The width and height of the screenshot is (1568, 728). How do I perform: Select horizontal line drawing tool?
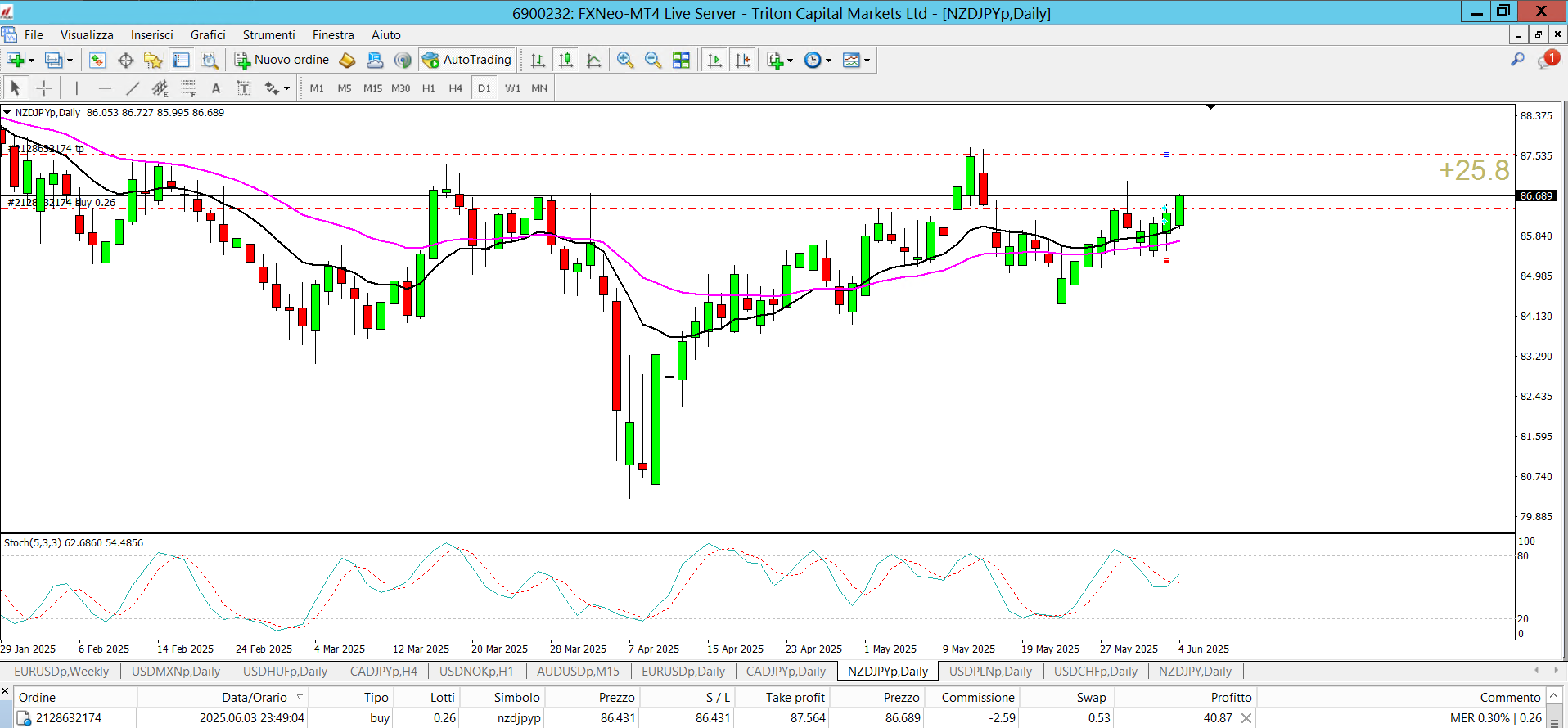coord(105,88)
